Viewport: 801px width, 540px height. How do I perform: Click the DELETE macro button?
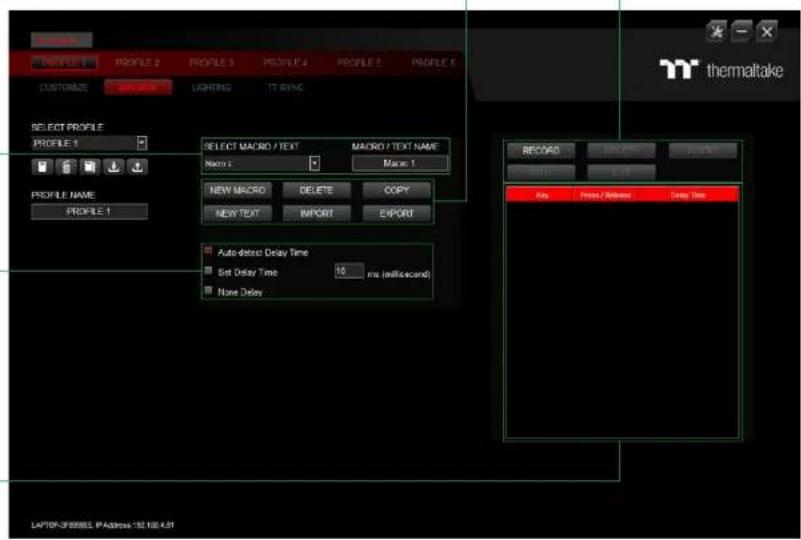pyautogui.click(x=317, y=190)
